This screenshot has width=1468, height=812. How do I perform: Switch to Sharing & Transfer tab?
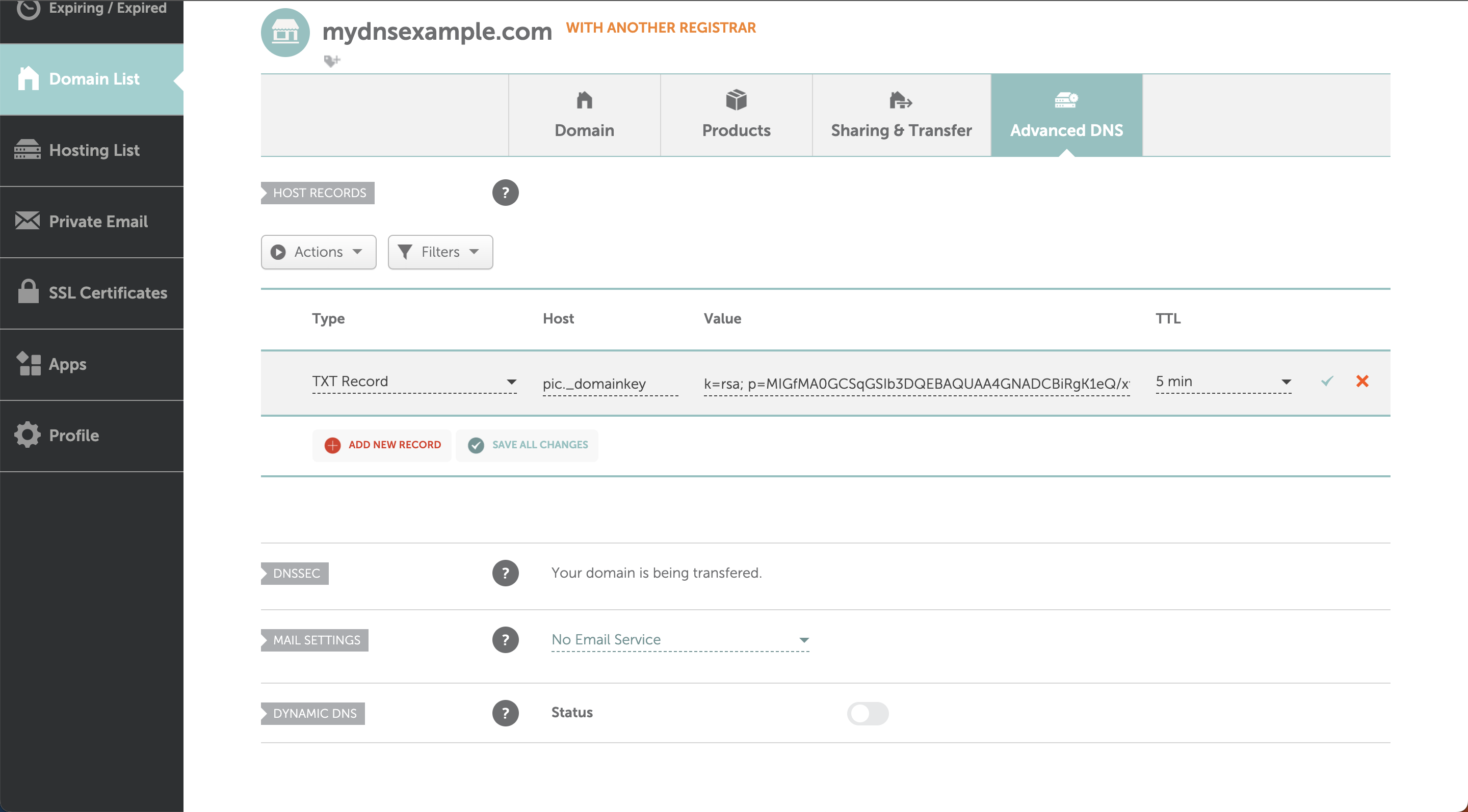[901, 115]
